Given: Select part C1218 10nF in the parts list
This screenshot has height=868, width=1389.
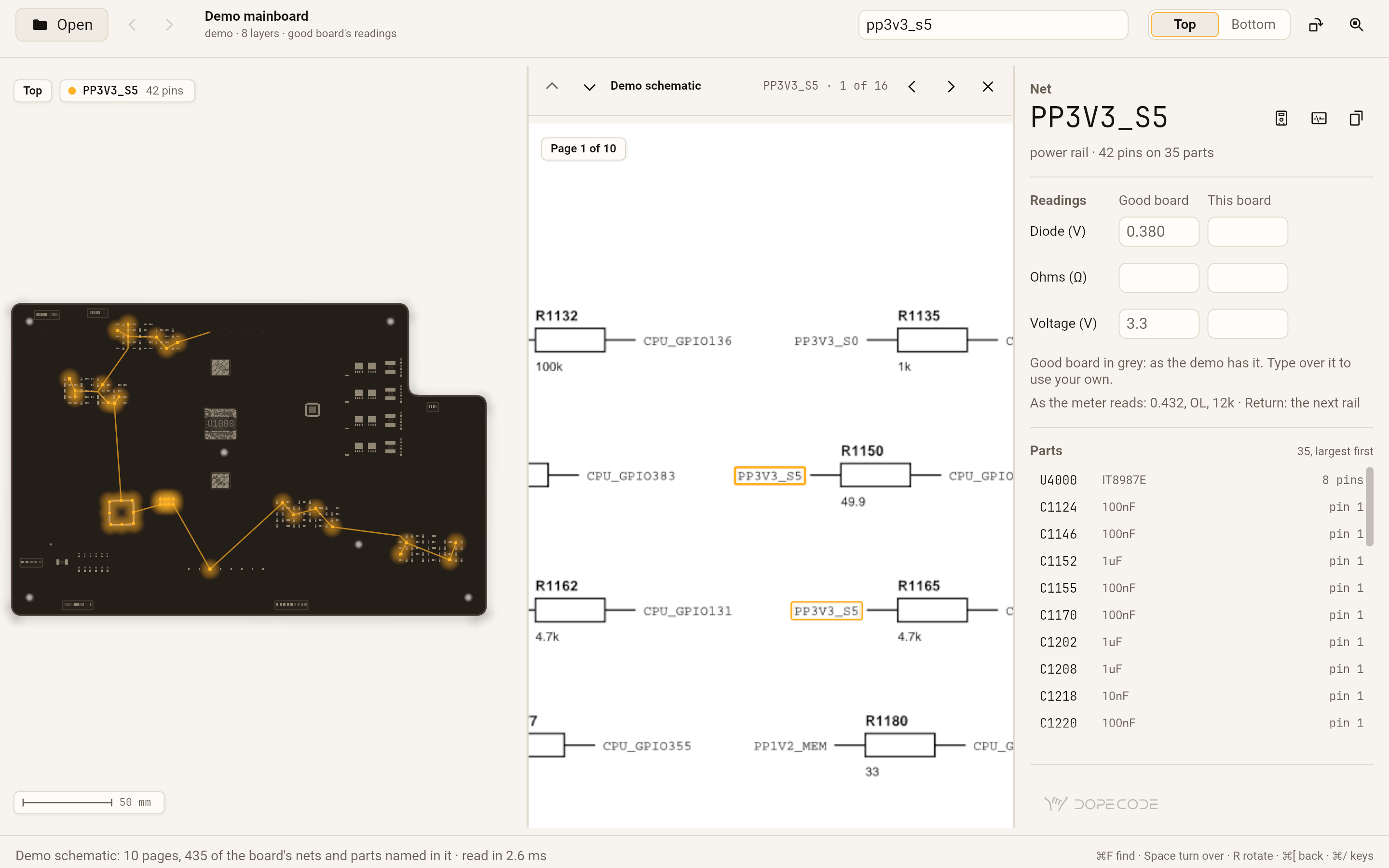Looking at the screenshot, I should tap(1201, 696).
